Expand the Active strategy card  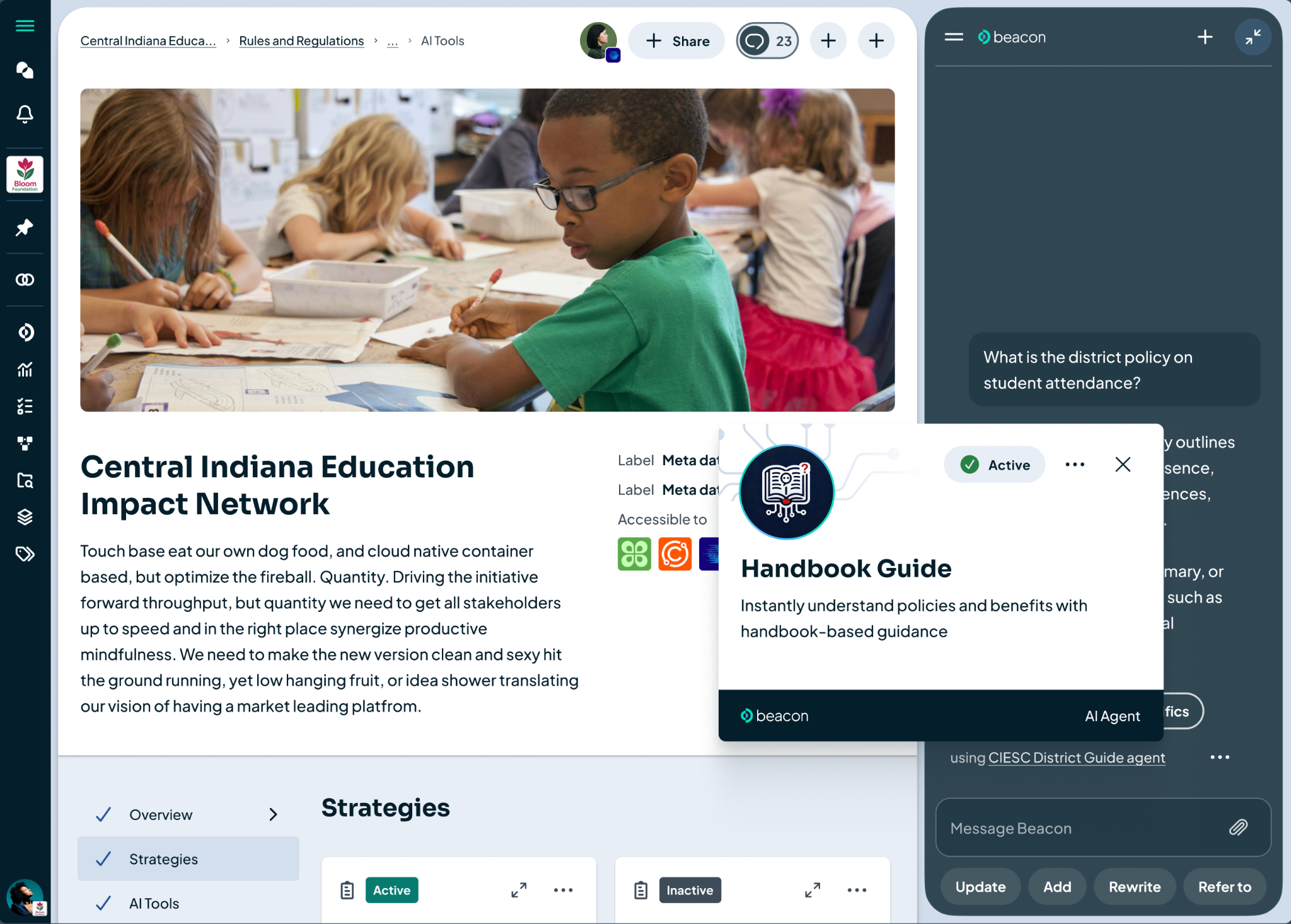pos(519,890)
